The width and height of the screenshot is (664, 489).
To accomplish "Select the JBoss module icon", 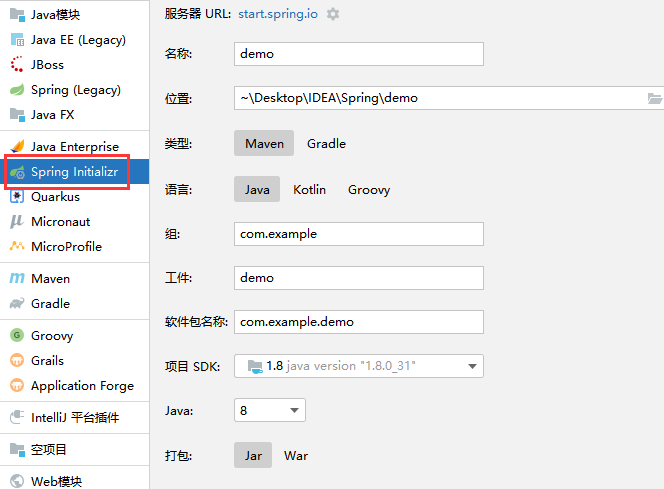I will [x=17, y=65].
